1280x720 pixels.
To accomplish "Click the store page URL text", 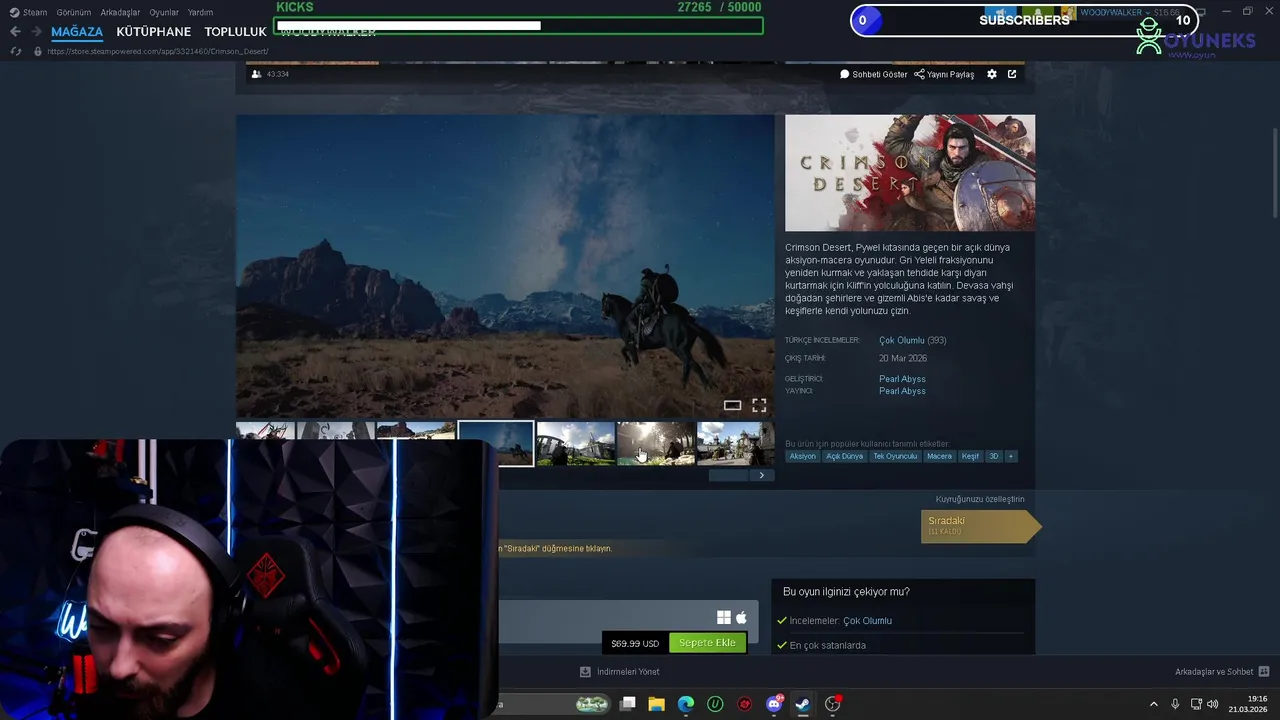I will tap(158, 51).
